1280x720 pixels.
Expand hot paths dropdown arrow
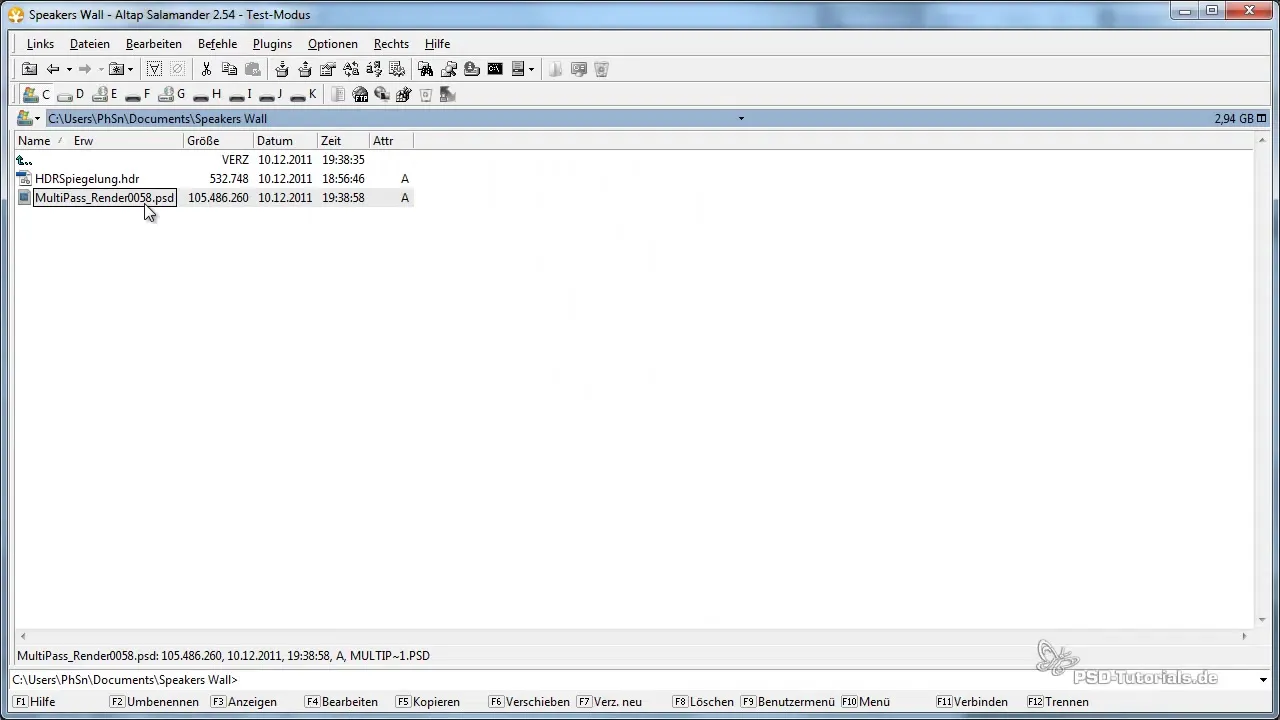(130, 69)
